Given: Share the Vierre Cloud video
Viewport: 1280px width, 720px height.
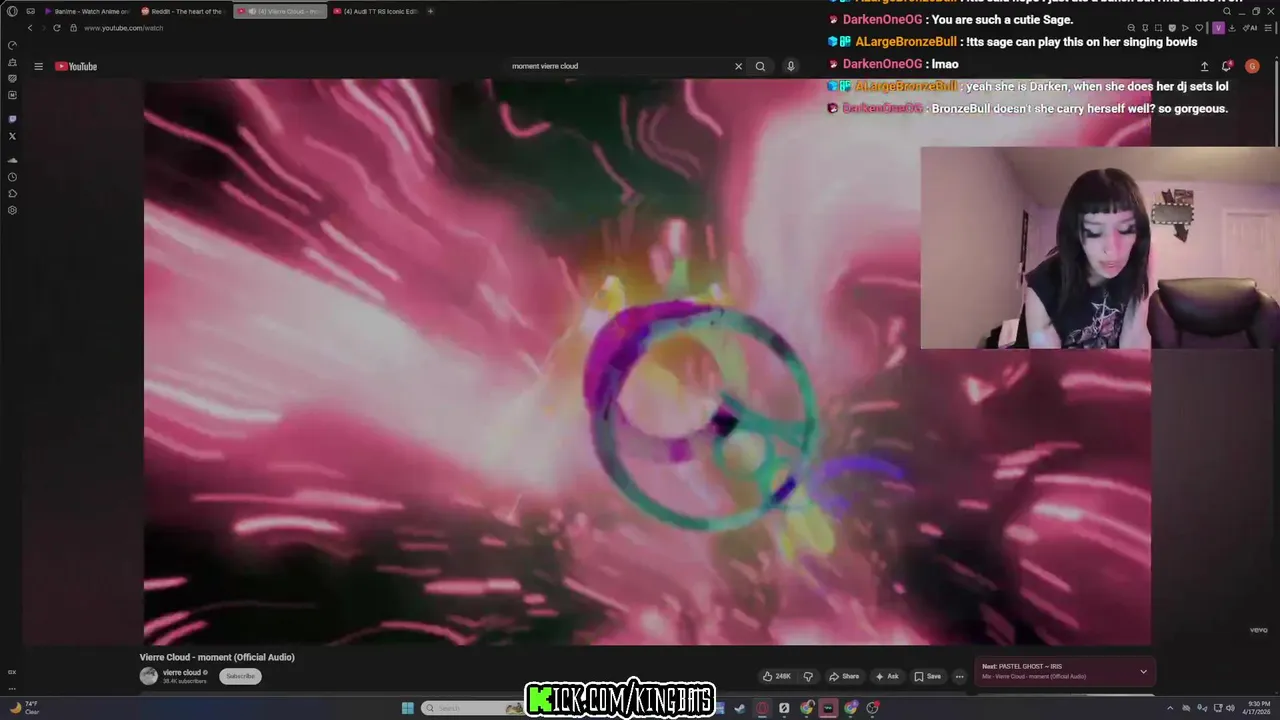Looking at the screenshot, I should [x=844, y=676].
